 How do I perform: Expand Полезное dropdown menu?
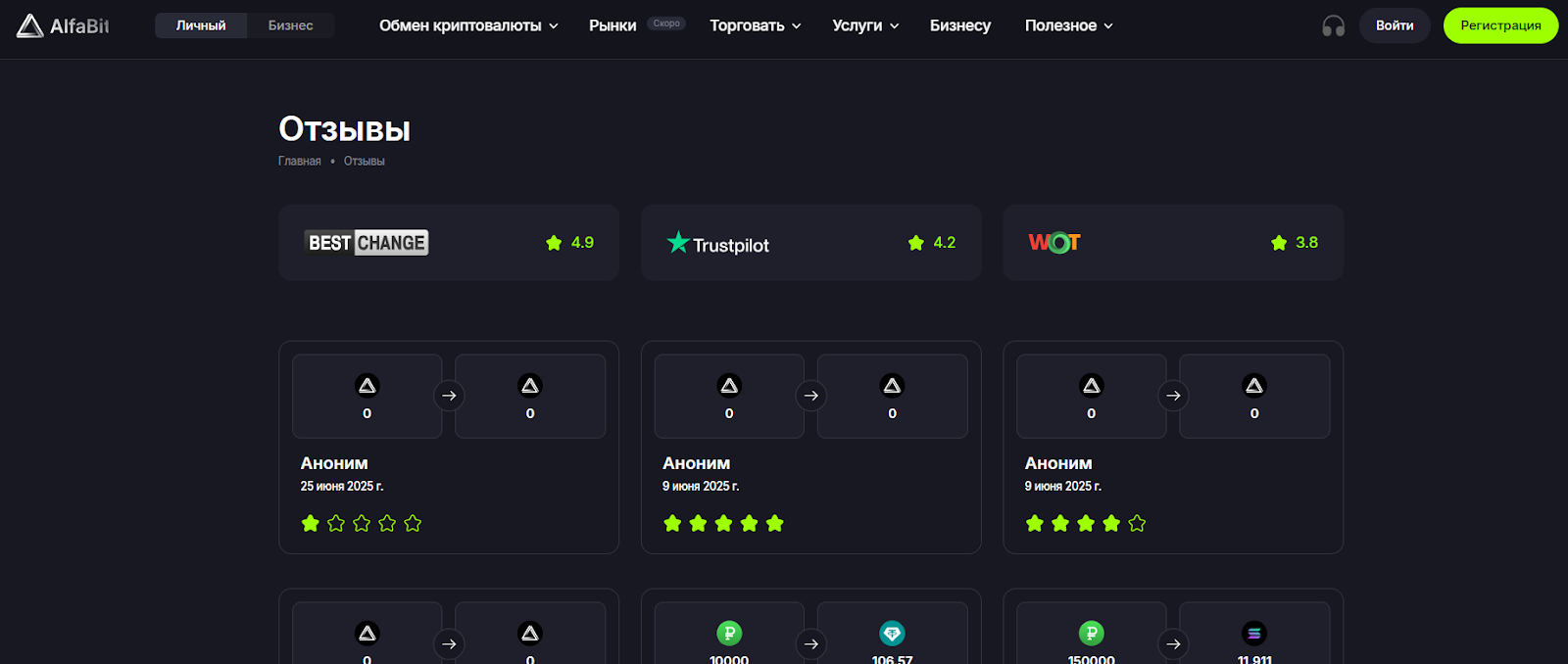1069,25
